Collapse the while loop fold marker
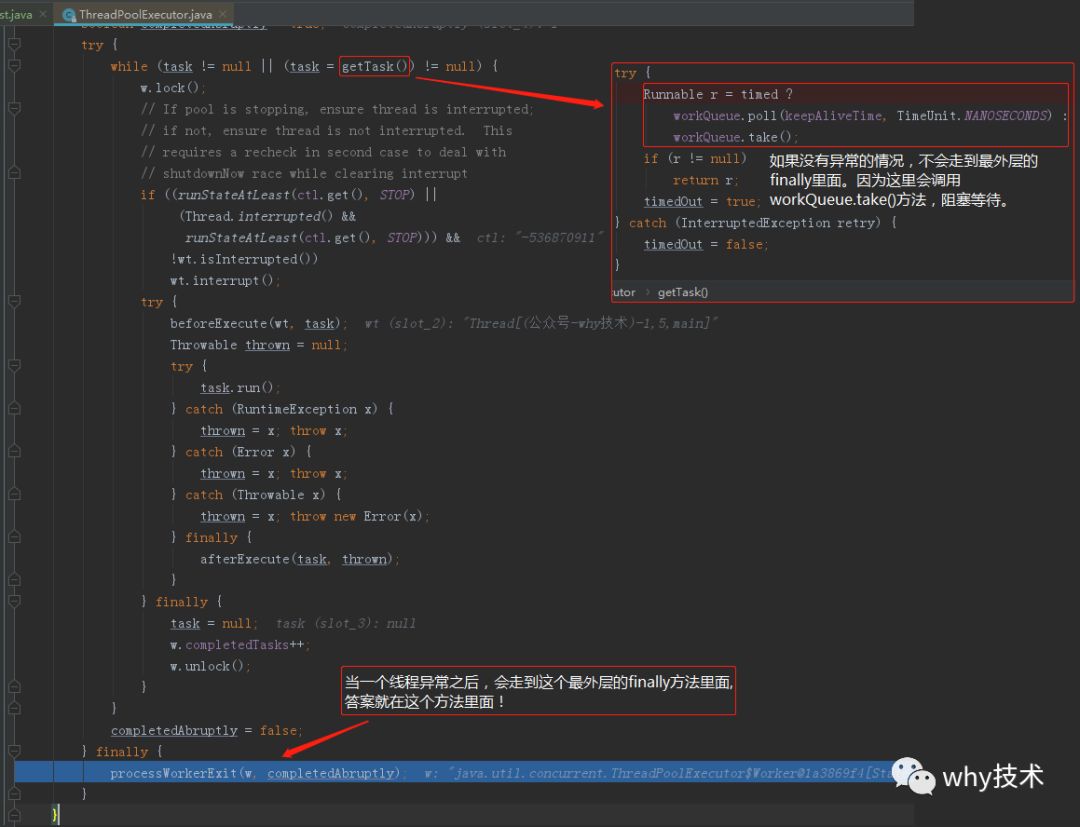This screenshot has width=1080, height=827. pyautogui.click(x=14, y=65)
